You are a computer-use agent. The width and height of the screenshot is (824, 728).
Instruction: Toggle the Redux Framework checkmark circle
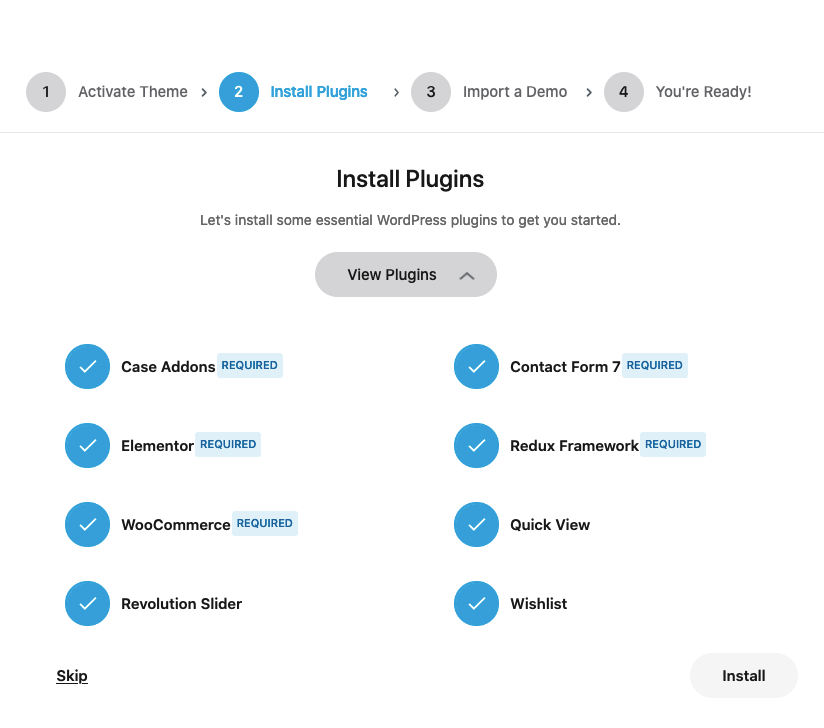coord(476,445)
